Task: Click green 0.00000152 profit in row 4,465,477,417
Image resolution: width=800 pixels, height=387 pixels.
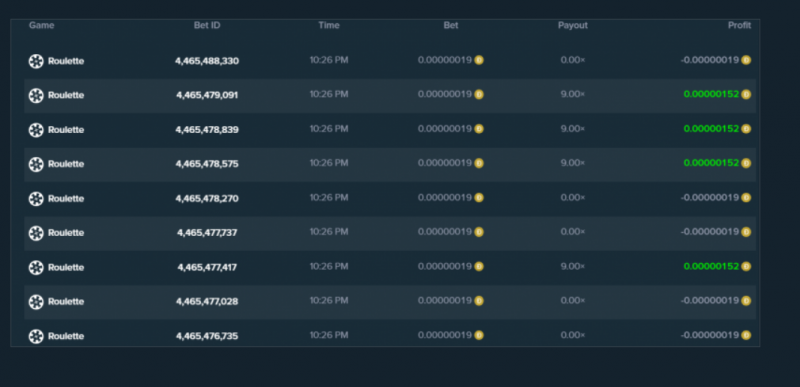Action: coord(711,267)
